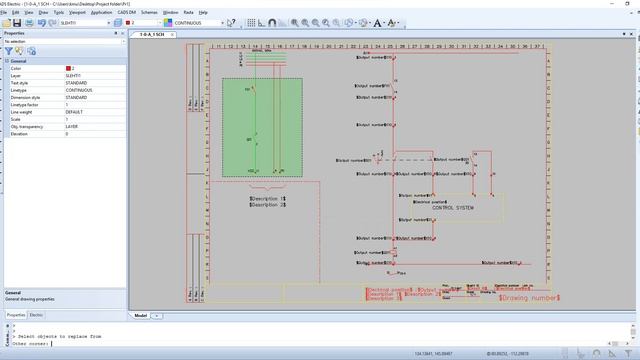The height and width of the screenshot is (360, 640).
Task: Click the Text style STANDARD value
Action: (95, 83)
